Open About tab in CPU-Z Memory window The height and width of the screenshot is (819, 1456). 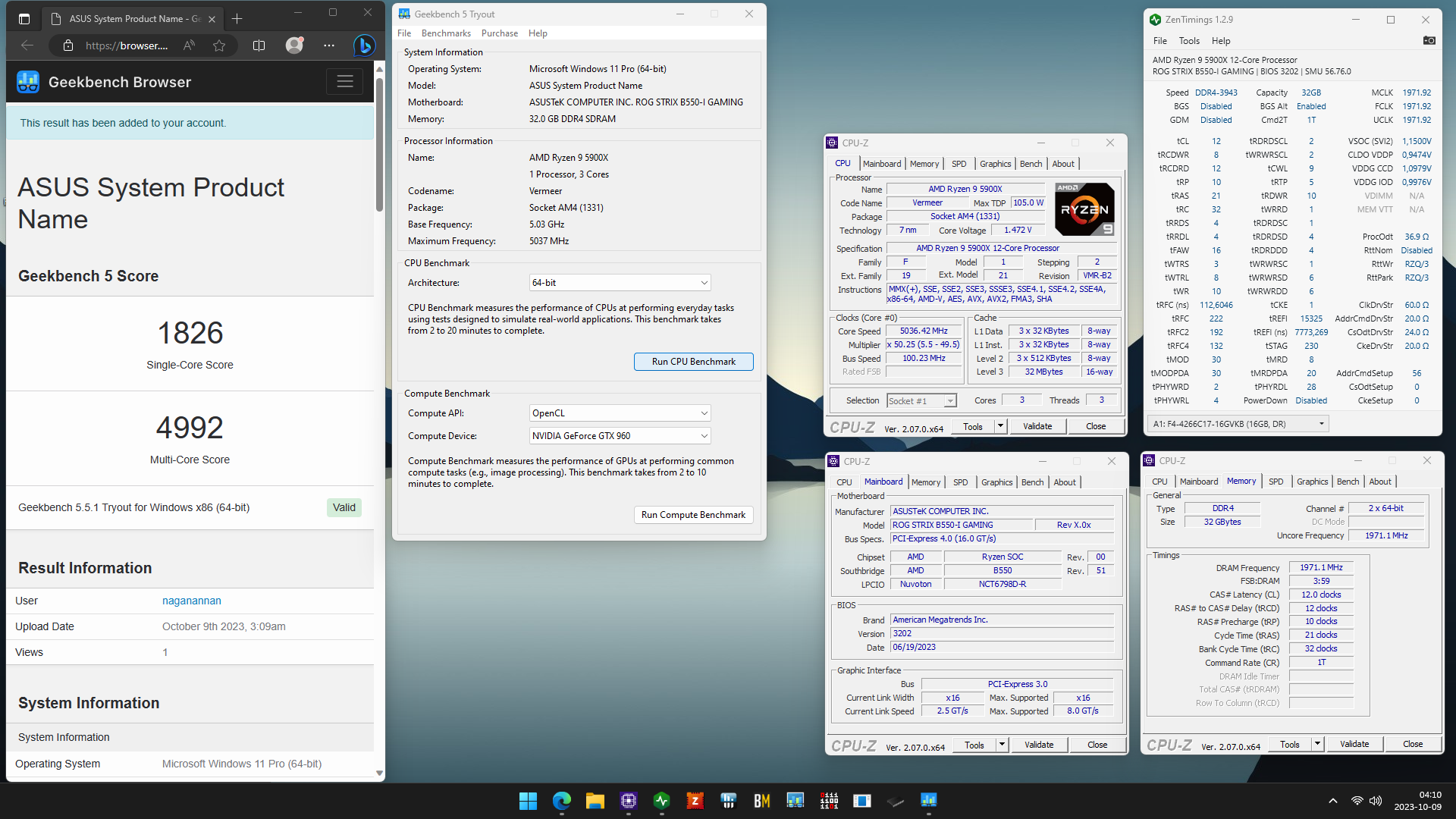pyautogui.click(x=1380, y=482)
